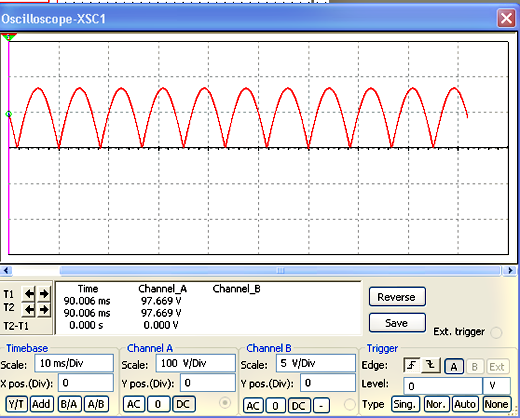The height and width of the screenshot is (418, 520).
Task: Select falling edge trigger icon
Action: coord(431,366)
